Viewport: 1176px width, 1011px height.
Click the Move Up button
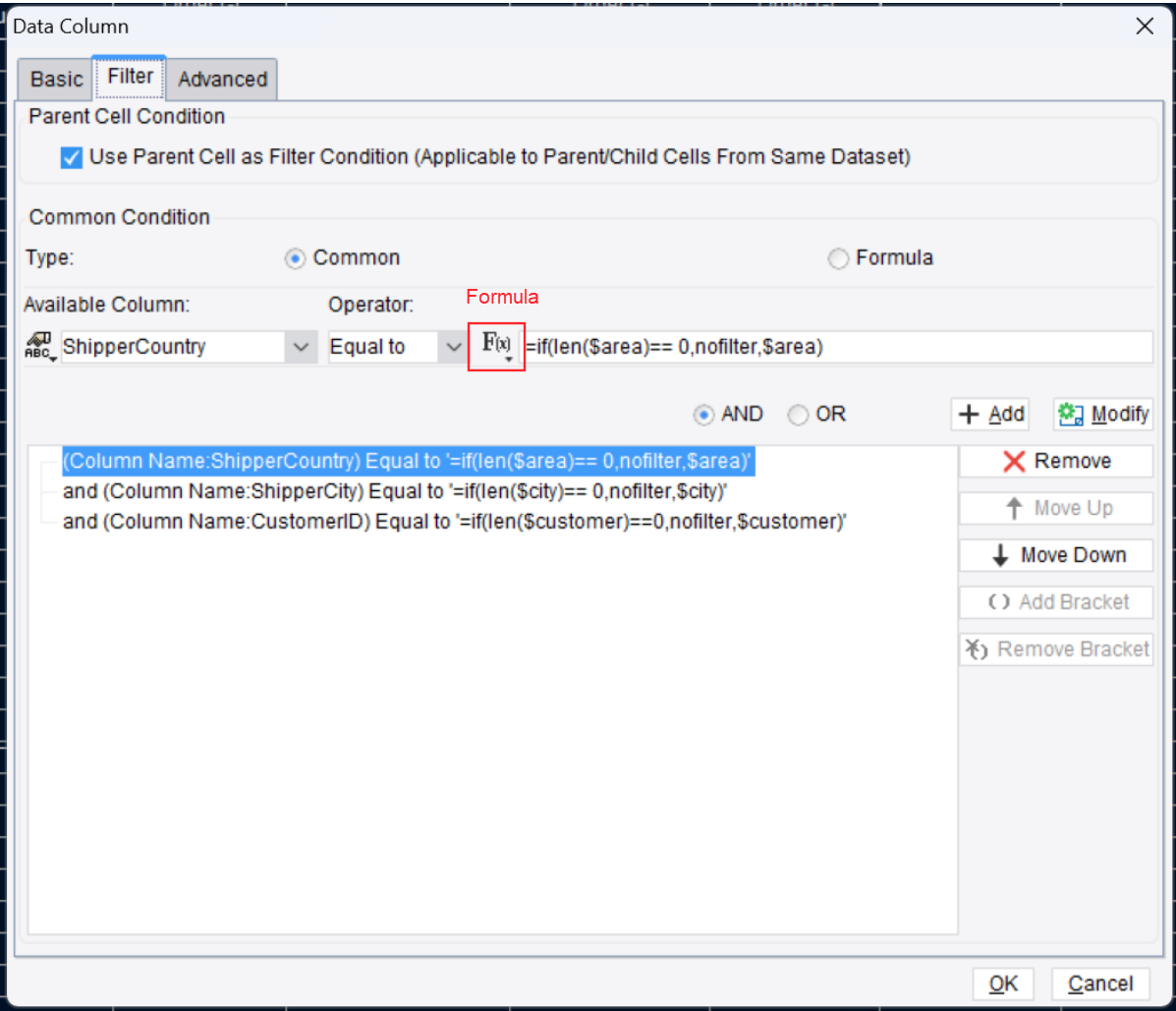[x=1056, y=509]
